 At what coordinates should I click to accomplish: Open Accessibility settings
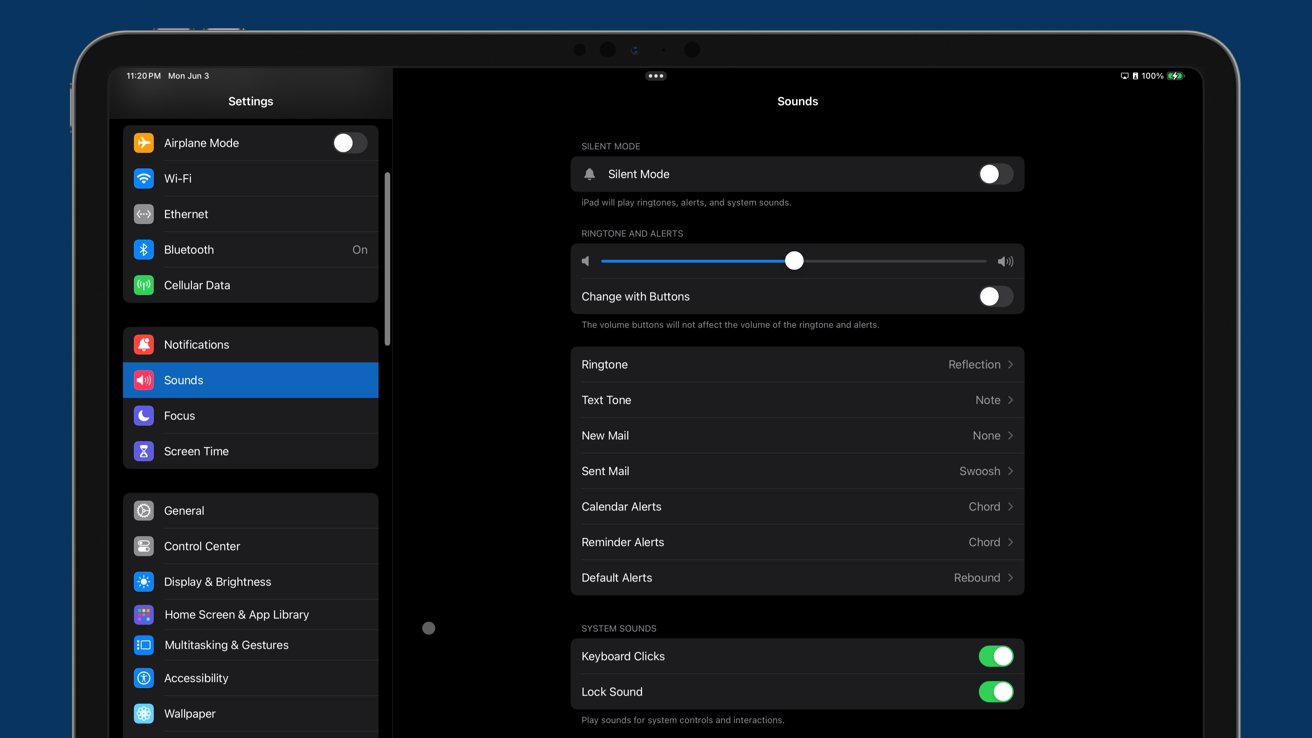251,678
